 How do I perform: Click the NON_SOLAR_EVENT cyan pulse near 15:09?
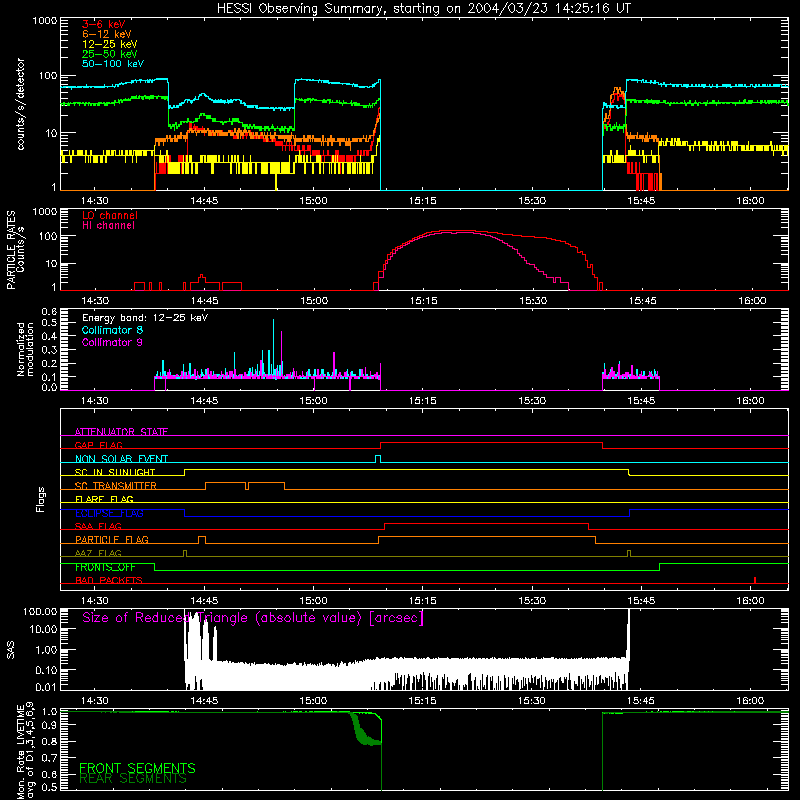tap(378, 459)
